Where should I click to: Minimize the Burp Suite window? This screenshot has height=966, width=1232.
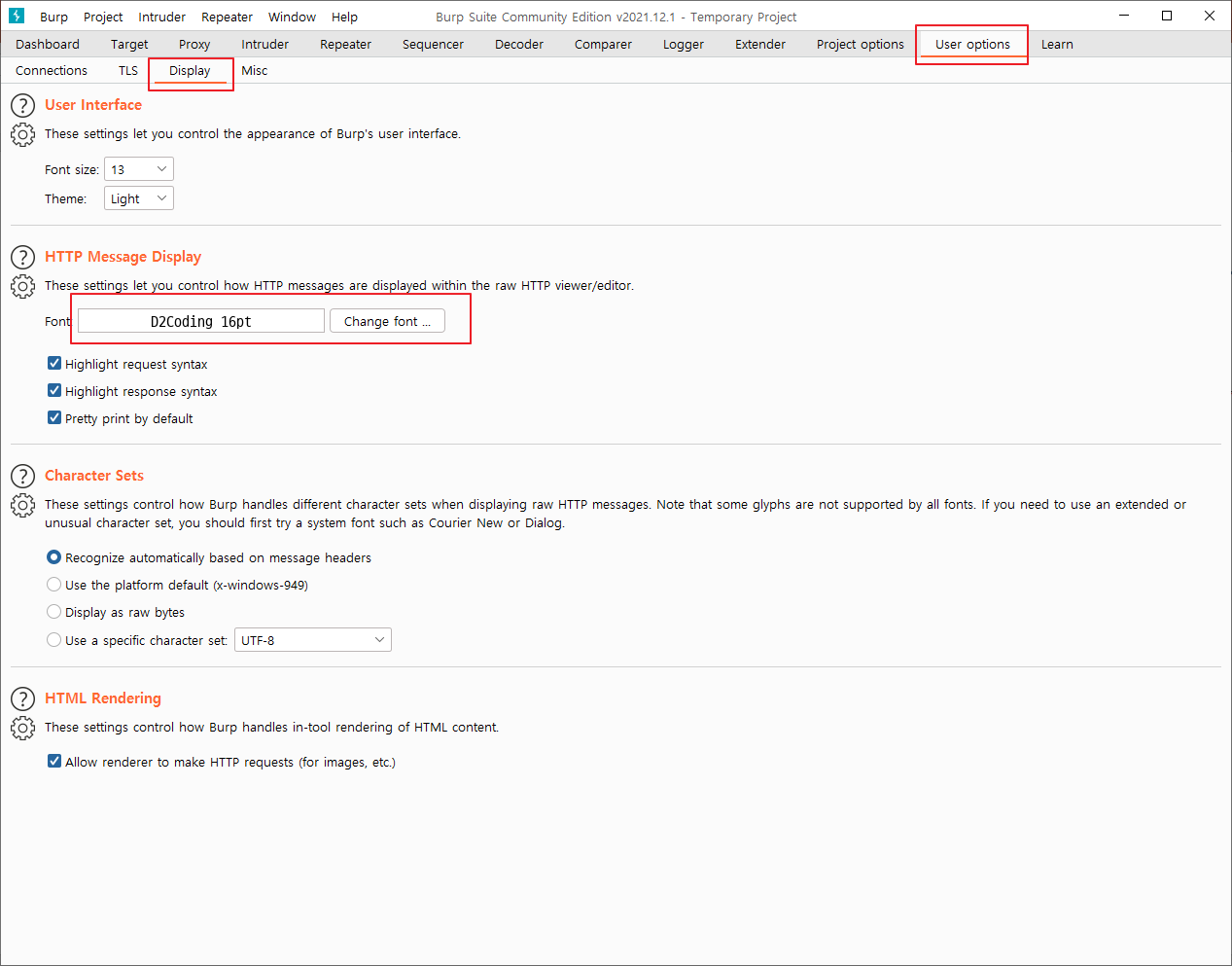1124,16
